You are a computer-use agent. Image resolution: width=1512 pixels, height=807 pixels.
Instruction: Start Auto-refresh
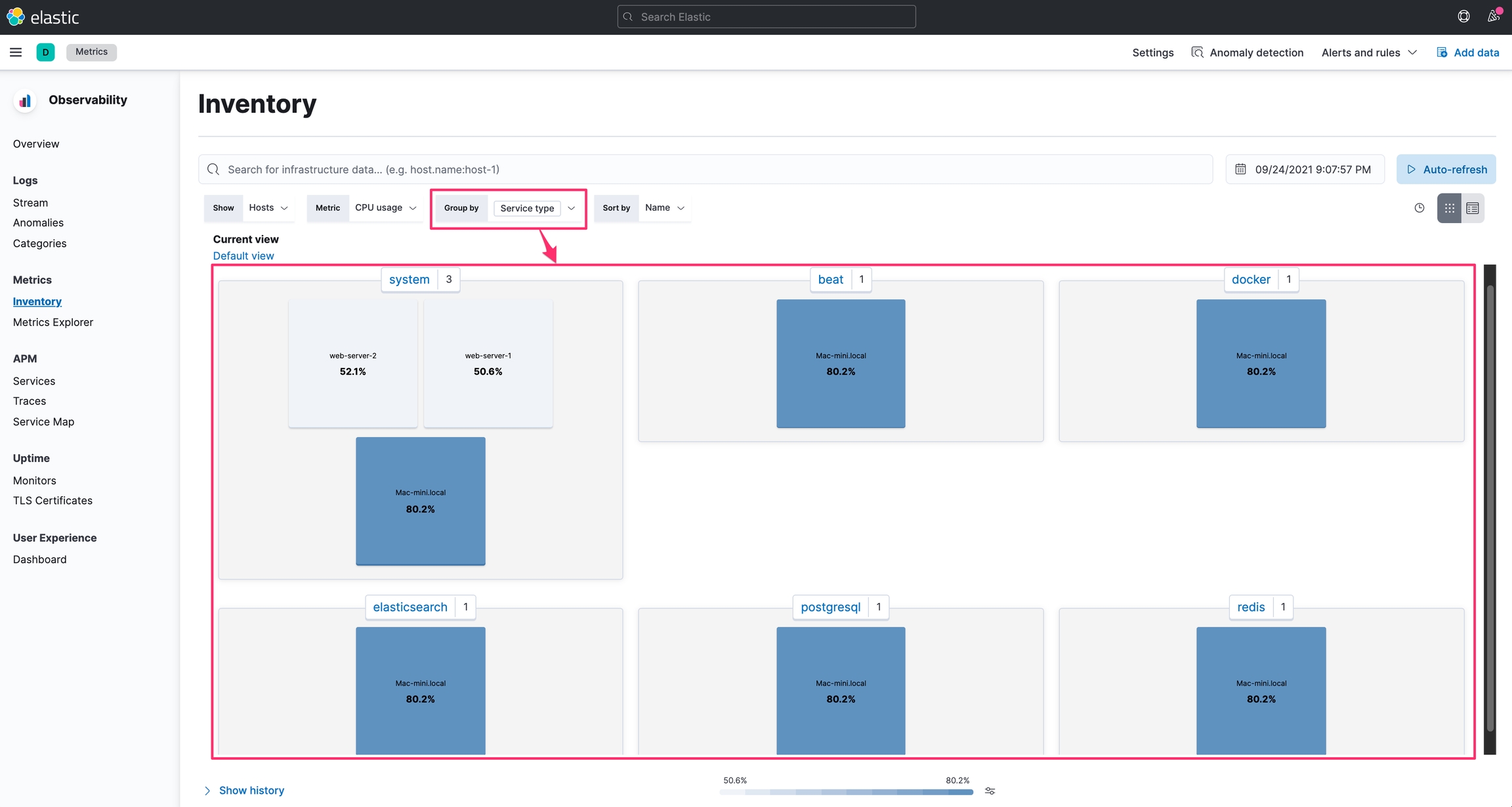click(x=1446, y=169)
